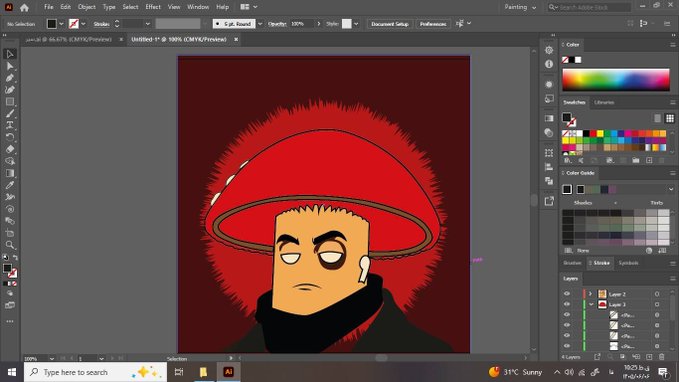Open the Effect menu
The height and width of the screenshot is (382, 679).
coord(152,7)
